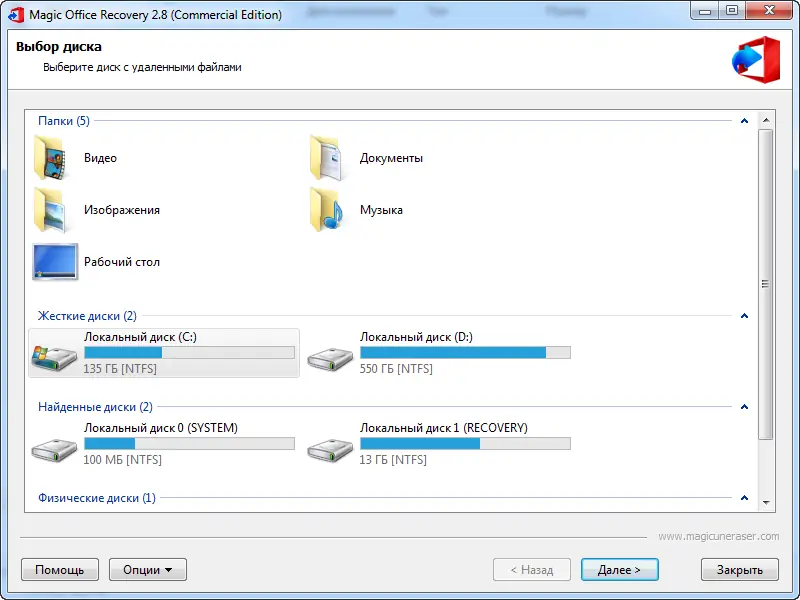The image size is (800, 600).
Task: Click the Magic Office Recovery title icon
Action: tap(16, 14)
